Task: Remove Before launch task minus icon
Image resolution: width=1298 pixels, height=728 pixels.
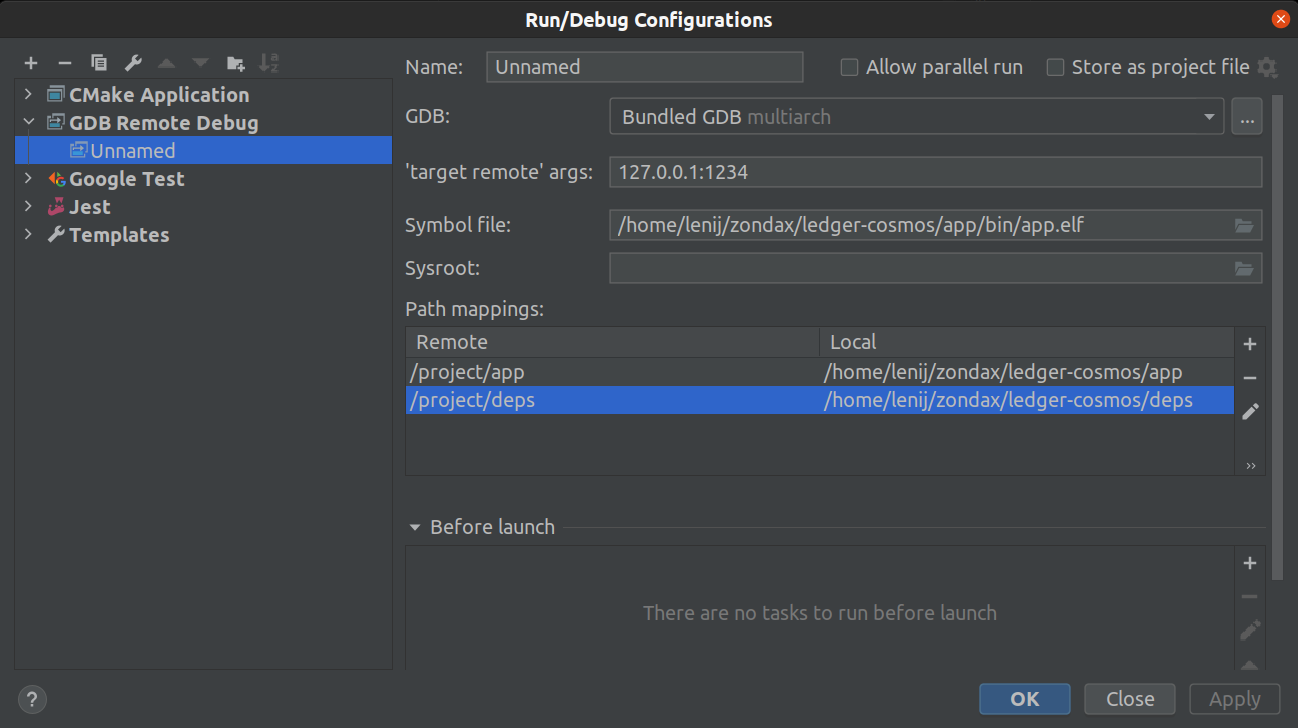Action: [1250, 597]
